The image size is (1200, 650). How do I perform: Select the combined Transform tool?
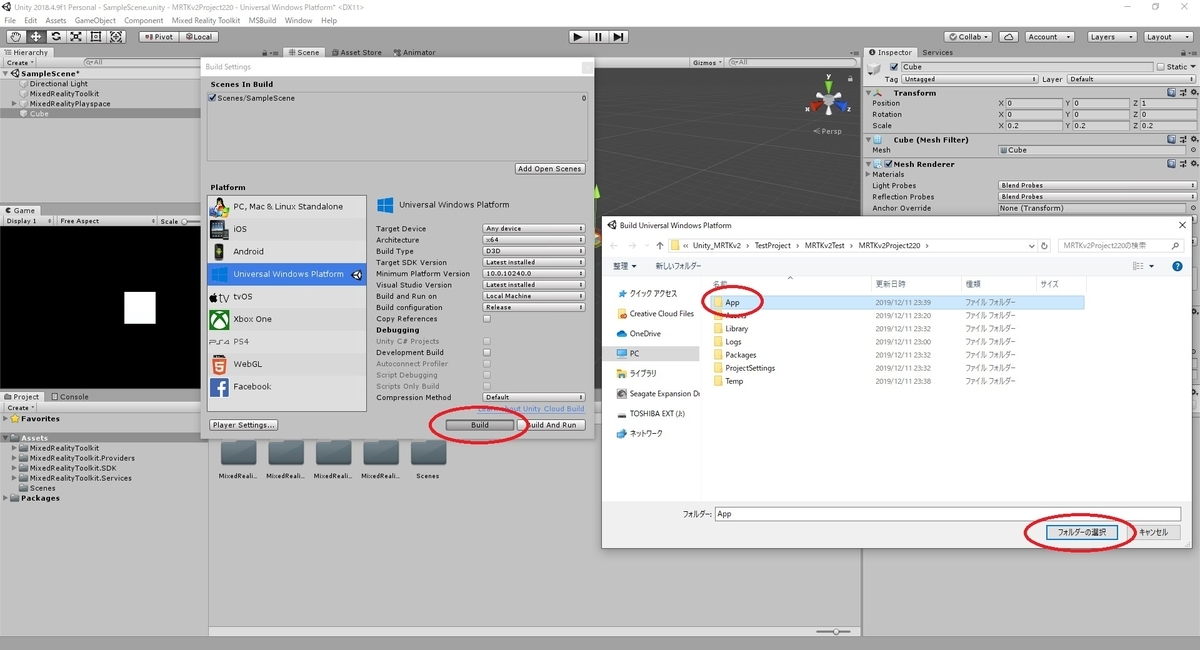coord(116,37)
